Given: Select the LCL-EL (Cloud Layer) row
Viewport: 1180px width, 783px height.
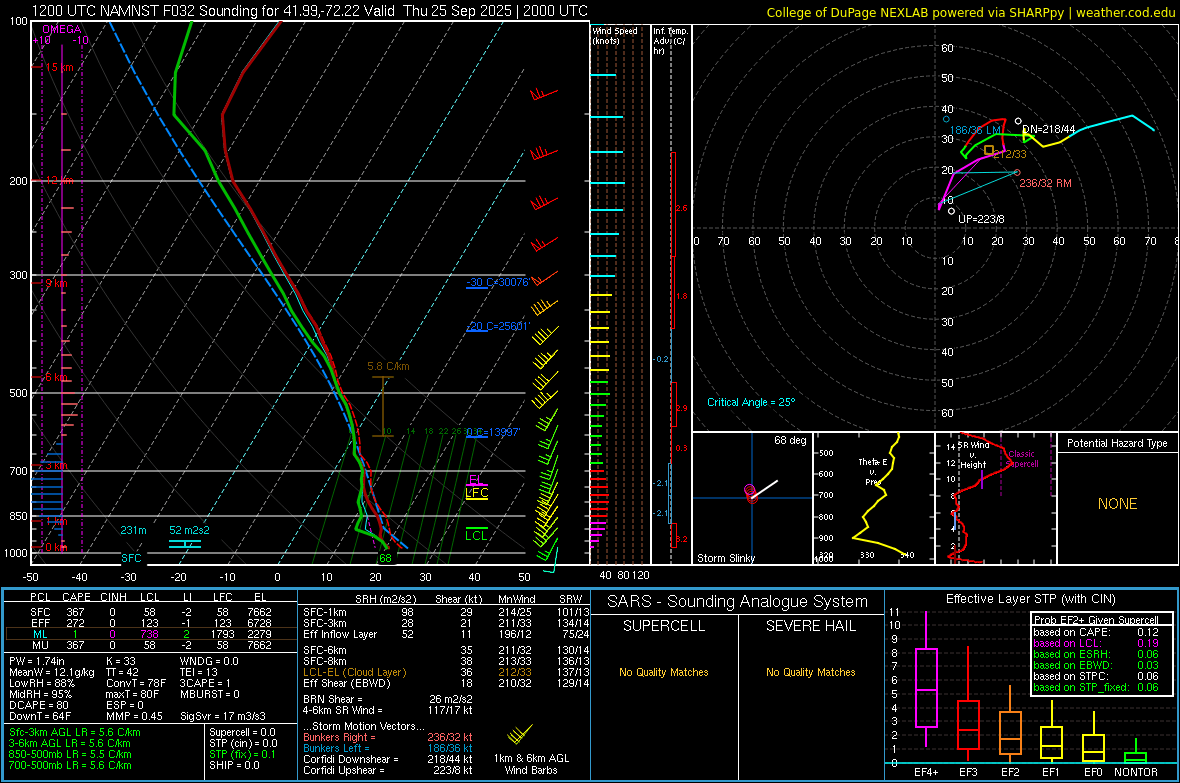Looking at the screenshot, I should pyautogui.click(x=446, y=672).
